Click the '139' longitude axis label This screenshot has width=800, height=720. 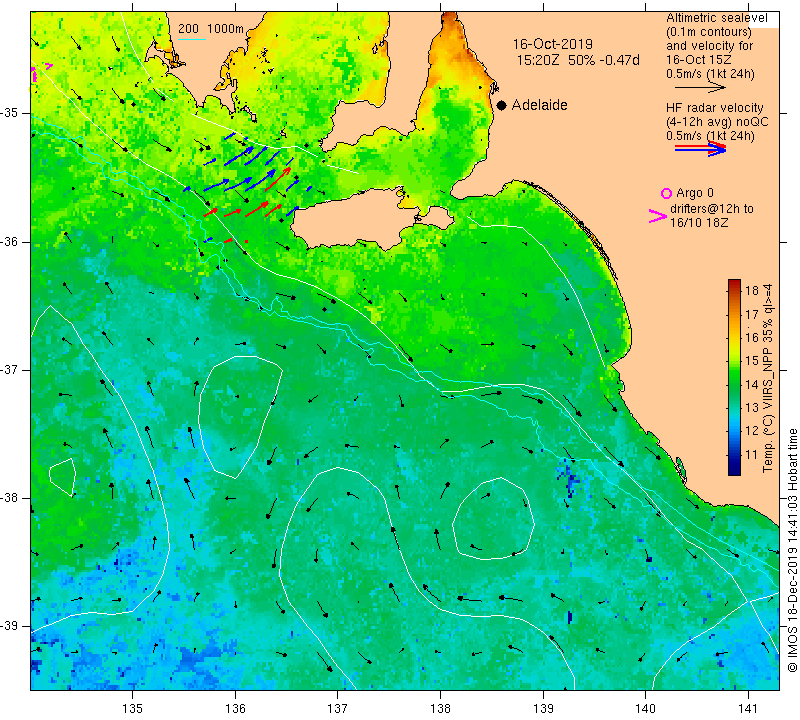(543, 709)
